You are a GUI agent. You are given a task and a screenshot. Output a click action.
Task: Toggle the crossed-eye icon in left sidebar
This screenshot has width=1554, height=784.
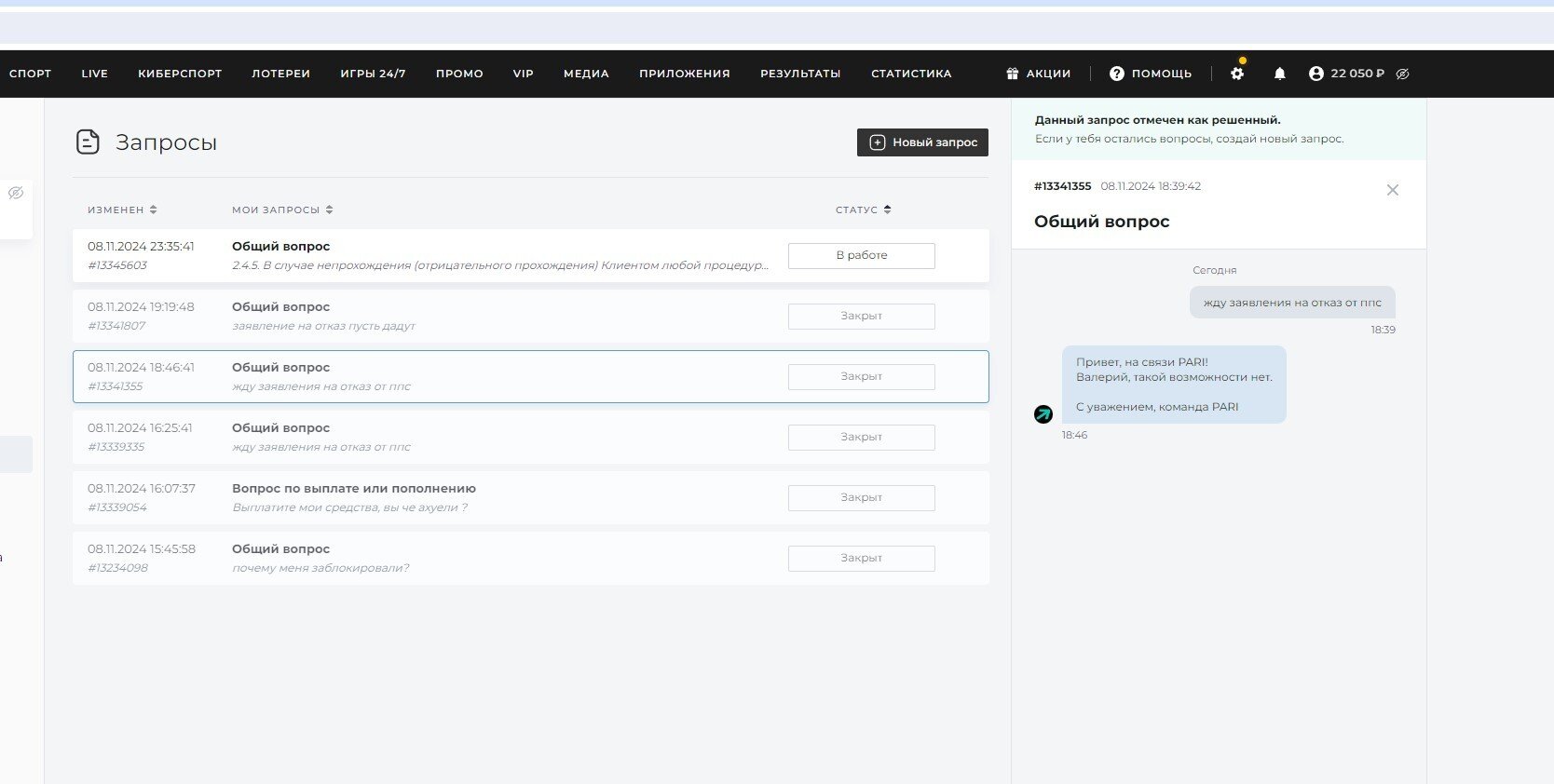[x=16, y=193]
